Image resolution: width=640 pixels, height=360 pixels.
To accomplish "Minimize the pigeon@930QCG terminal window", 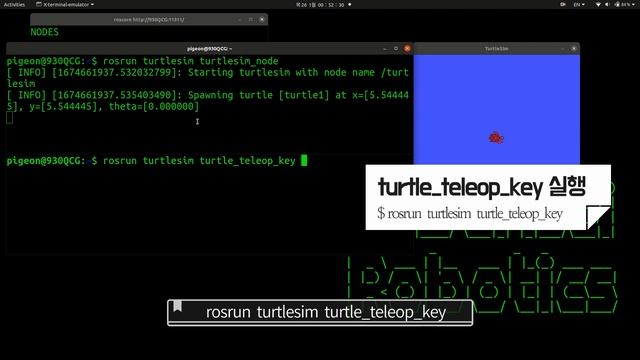I will [385, 48].
